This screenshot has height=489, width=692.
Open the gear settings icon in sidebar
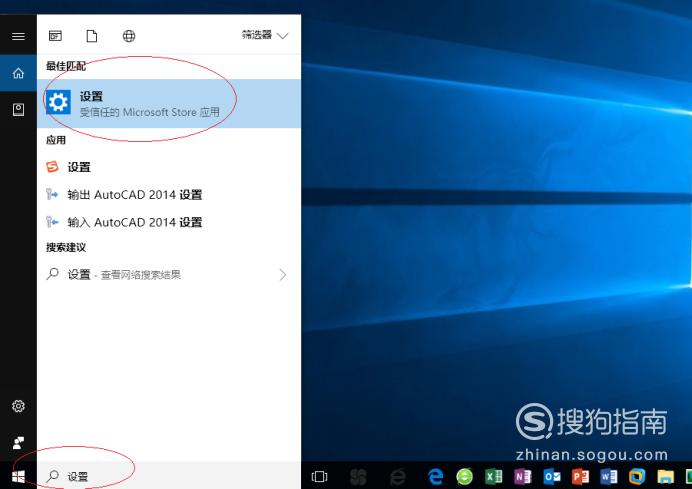[x=18, y=406]
